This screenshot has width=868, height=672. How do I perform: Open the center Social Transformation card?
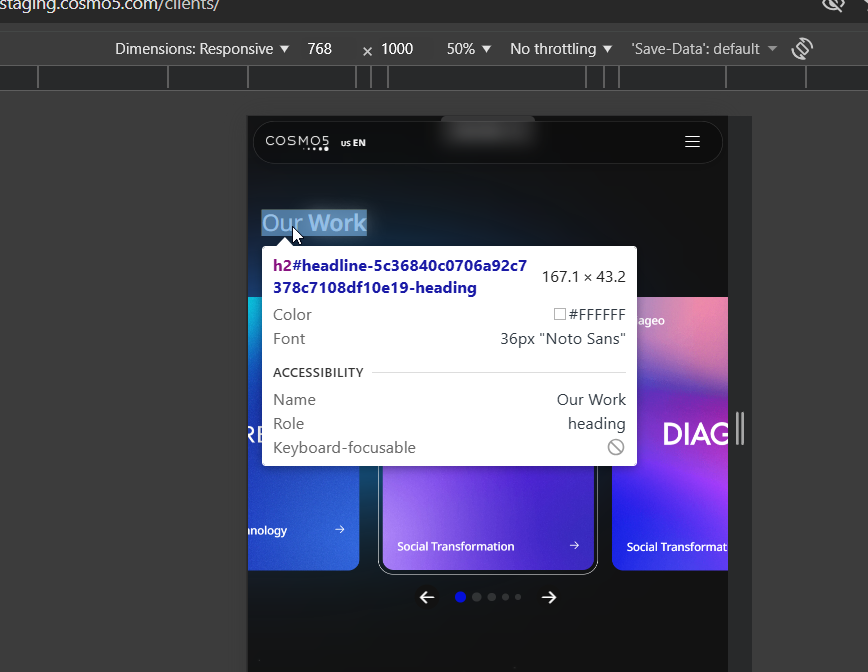pos(488,518)
